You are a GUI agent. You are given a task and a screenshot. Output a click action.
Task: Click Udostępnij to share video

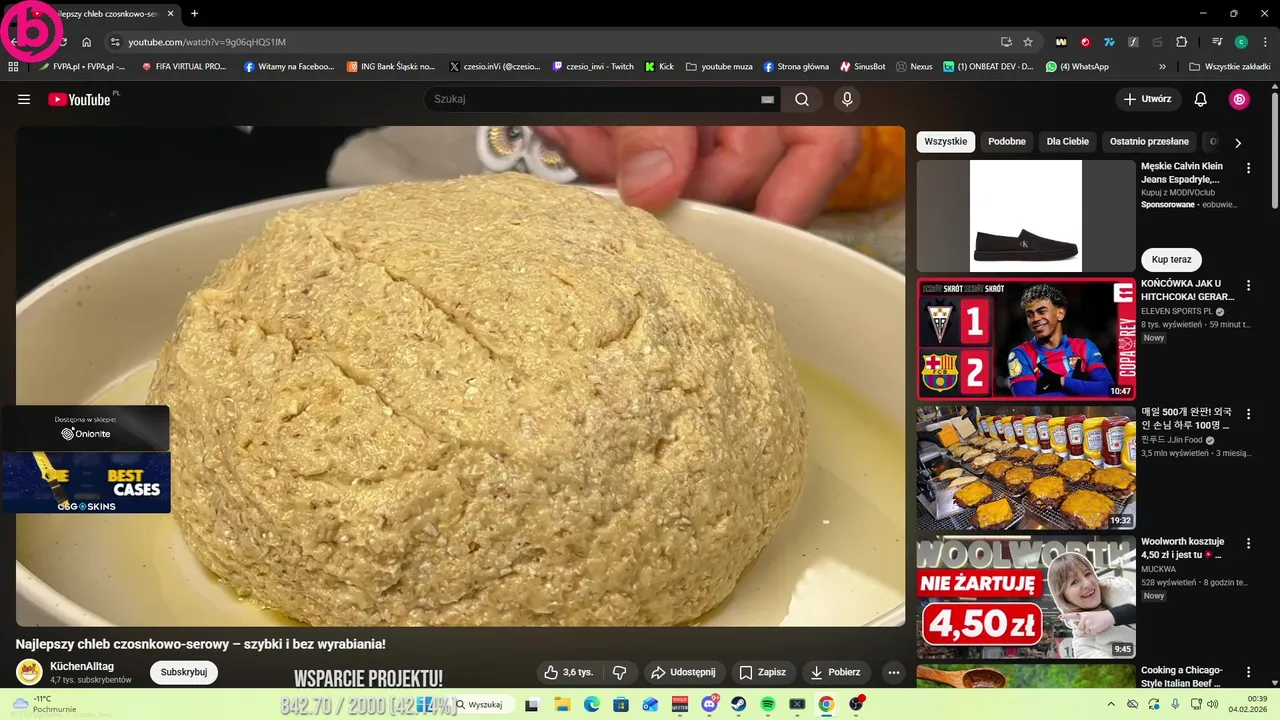684,672
